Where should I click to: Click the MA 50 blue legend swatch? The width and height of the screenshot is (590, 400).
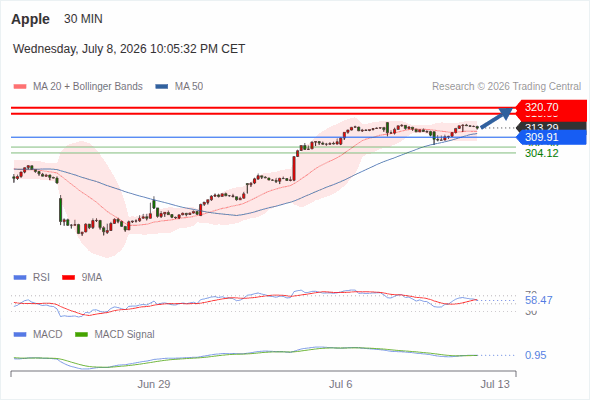(162, 87)
